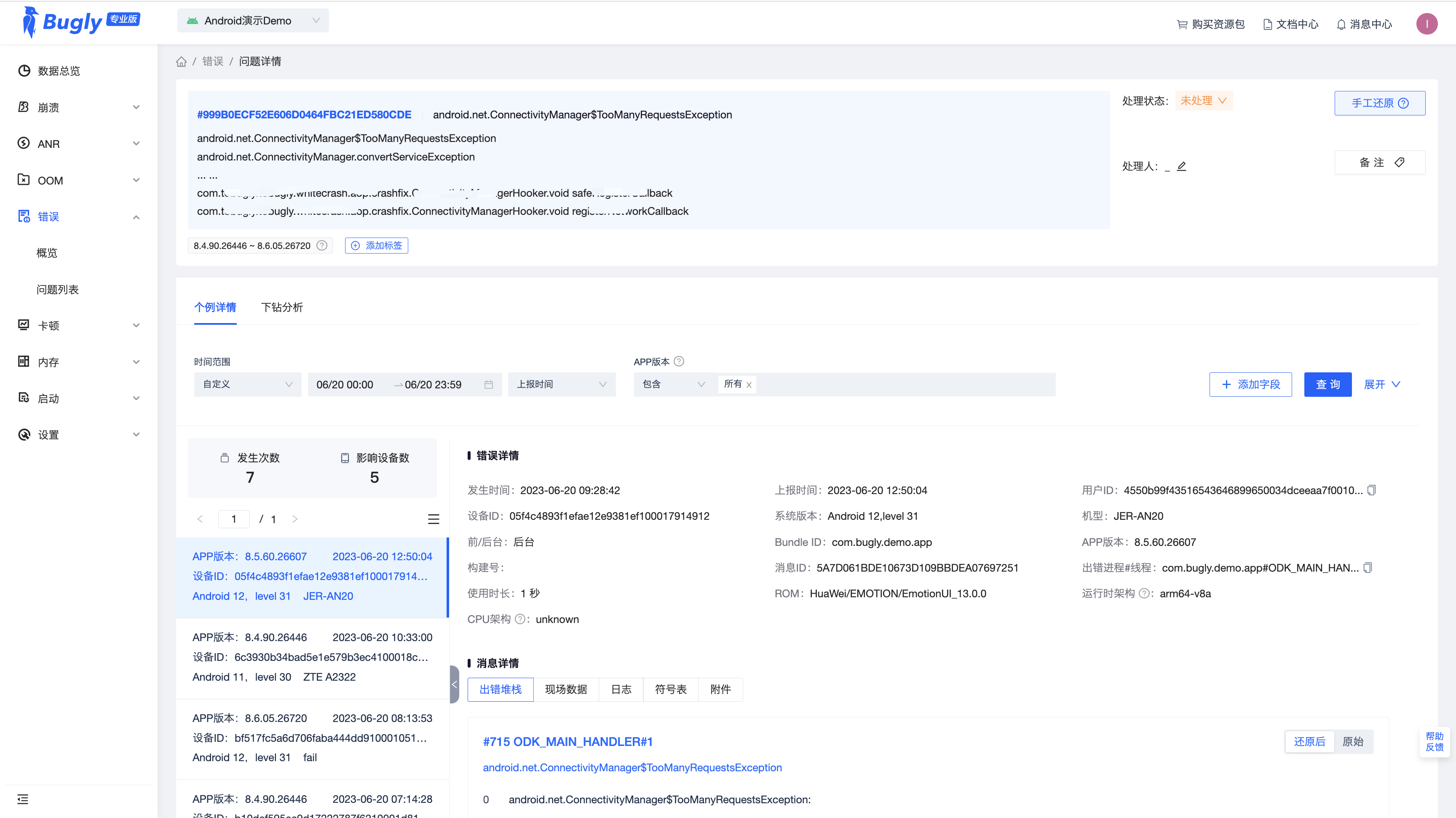Go to the previous page of cases
The image size is (1456, 818).
200,519
